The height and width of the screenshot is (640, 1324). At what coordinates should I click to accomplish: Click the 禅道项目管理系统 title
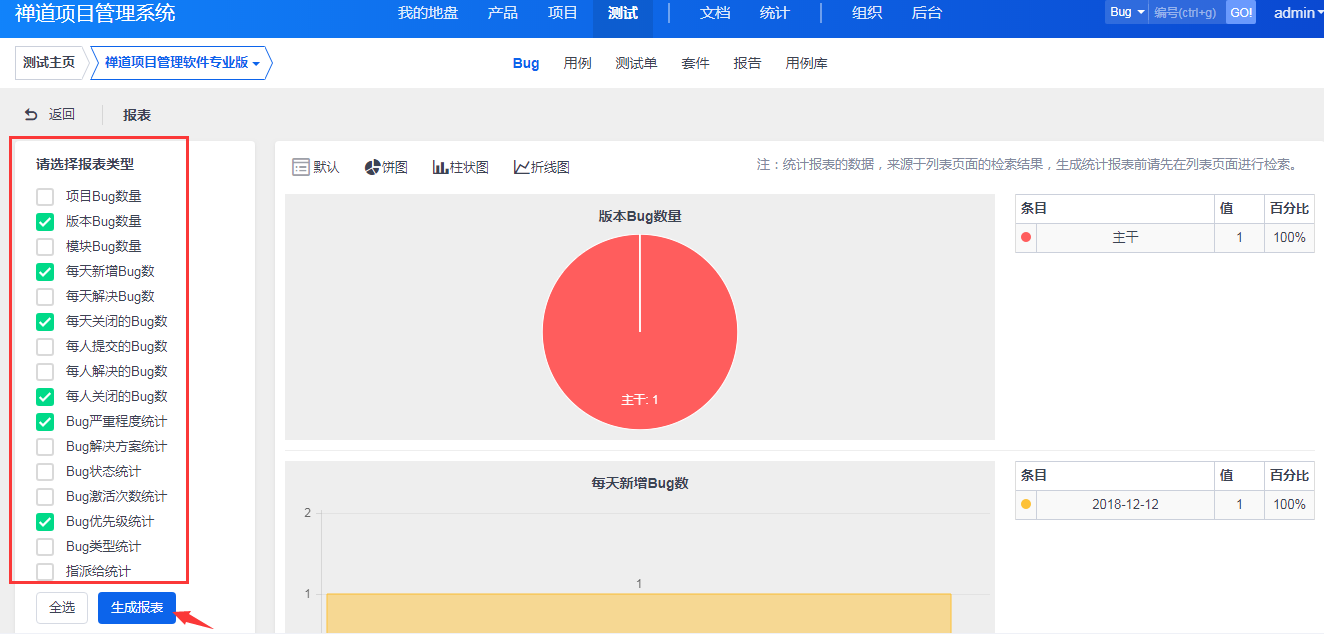tap(95, 13)
